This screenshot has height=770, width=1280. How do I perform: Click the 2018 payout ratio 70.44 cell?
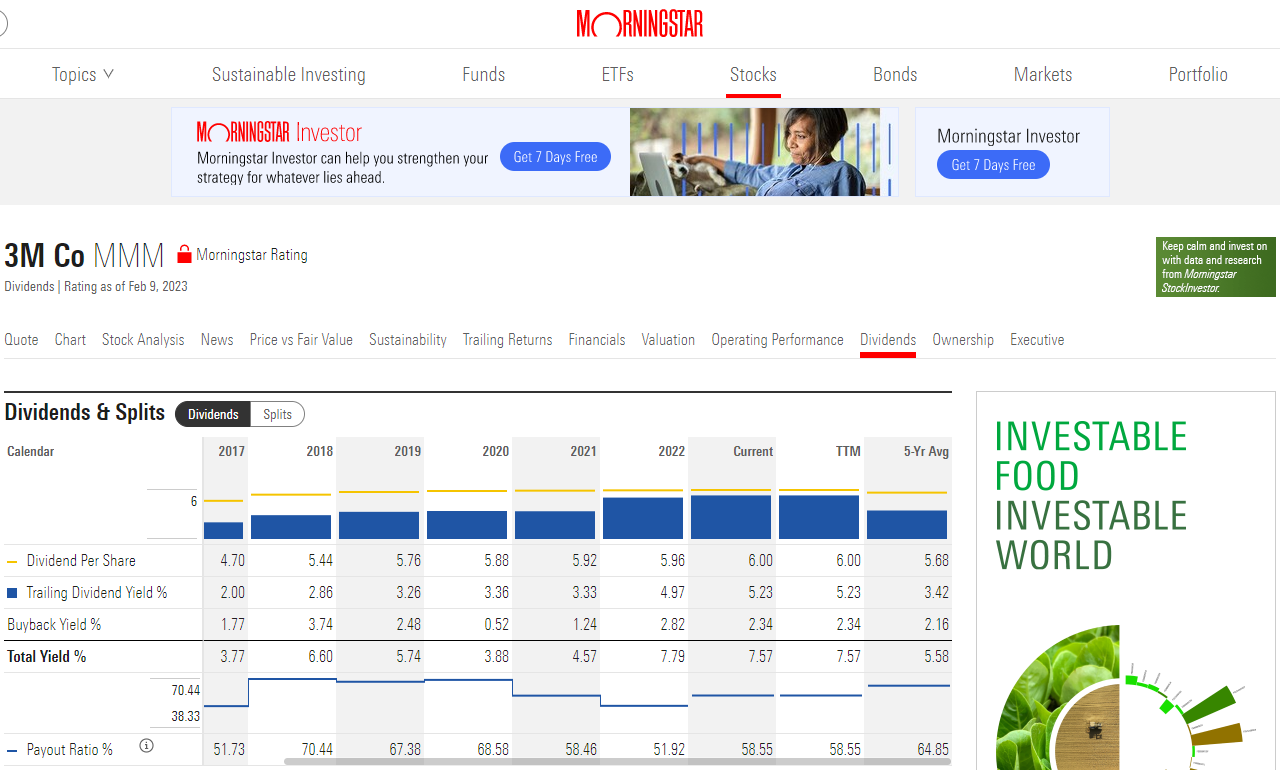(x=317, y=750)
